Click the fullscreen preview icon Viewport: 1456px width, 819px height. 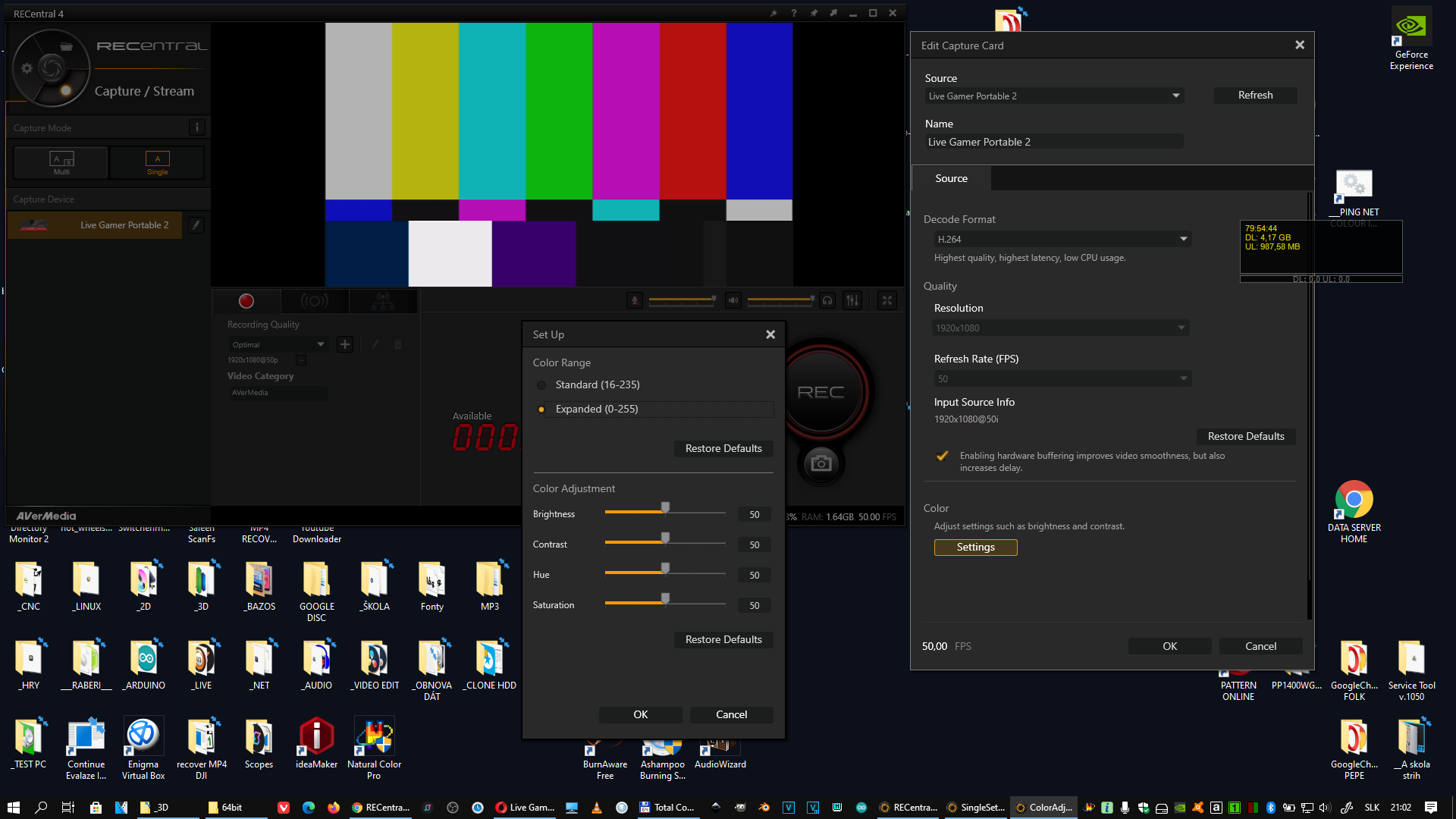[886, 301]
